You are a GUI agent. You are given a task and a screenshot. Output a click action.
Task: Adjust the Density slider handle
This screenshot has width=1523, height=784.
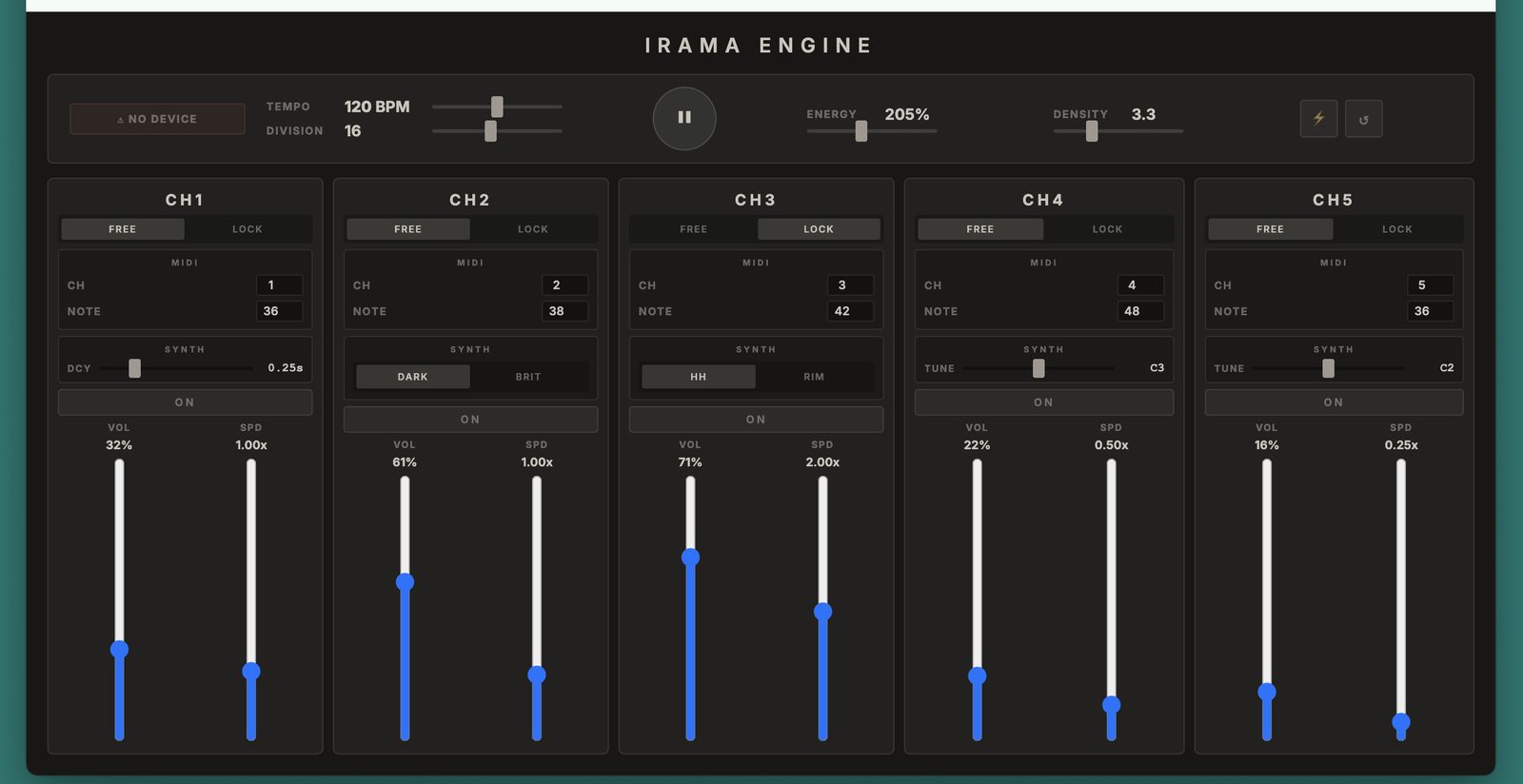1092,131
